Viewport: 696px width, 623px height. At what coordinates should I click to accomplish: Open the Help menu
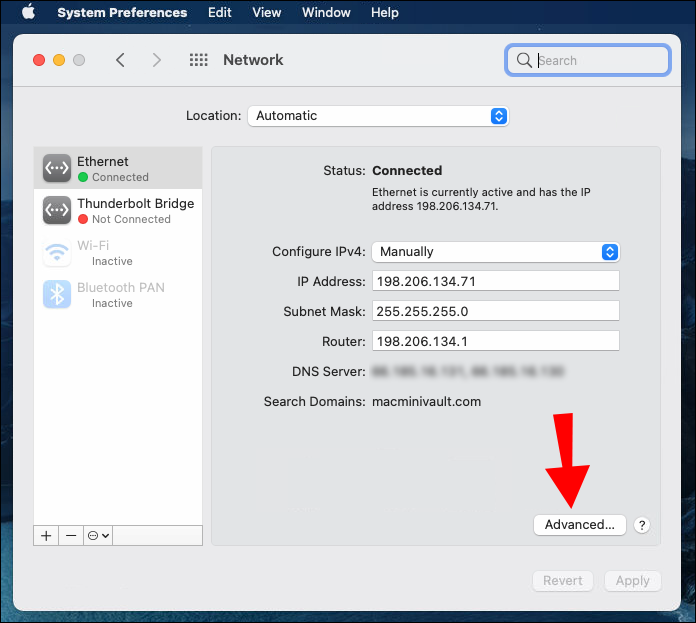(385, 12)
